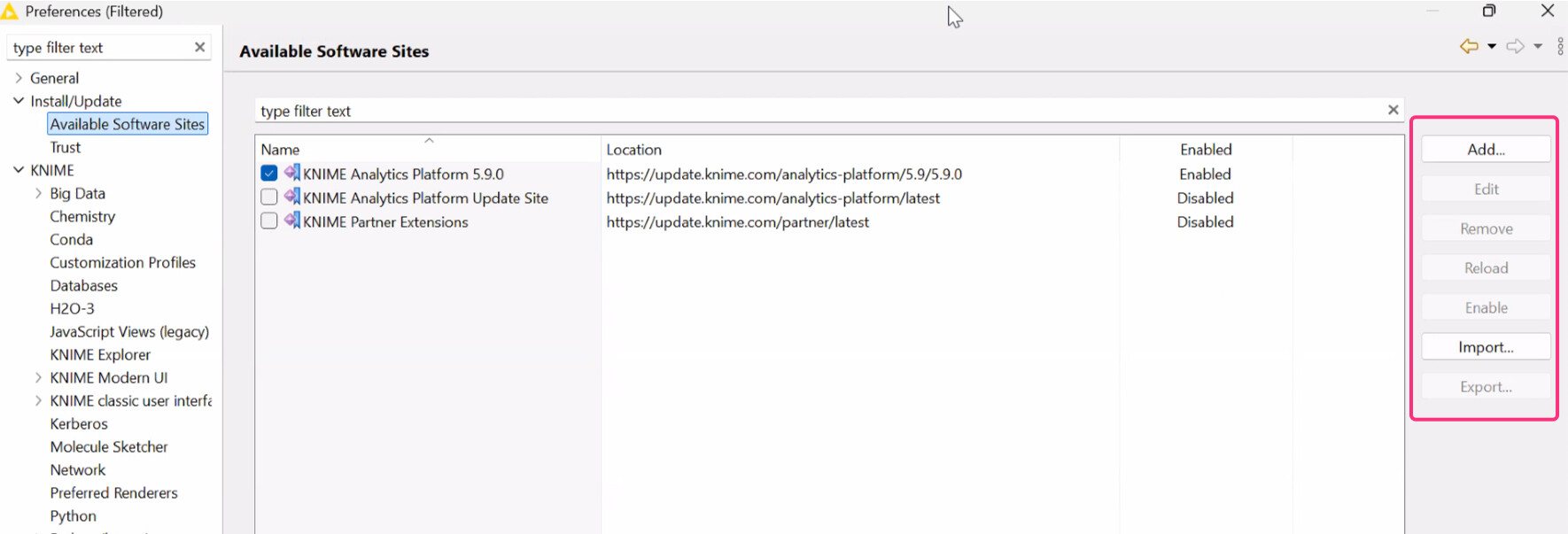The height and width of the screenshot is (534, 1568).
Task: Click the back navigation arrow icon
Action: click(x=1469, y=46)
